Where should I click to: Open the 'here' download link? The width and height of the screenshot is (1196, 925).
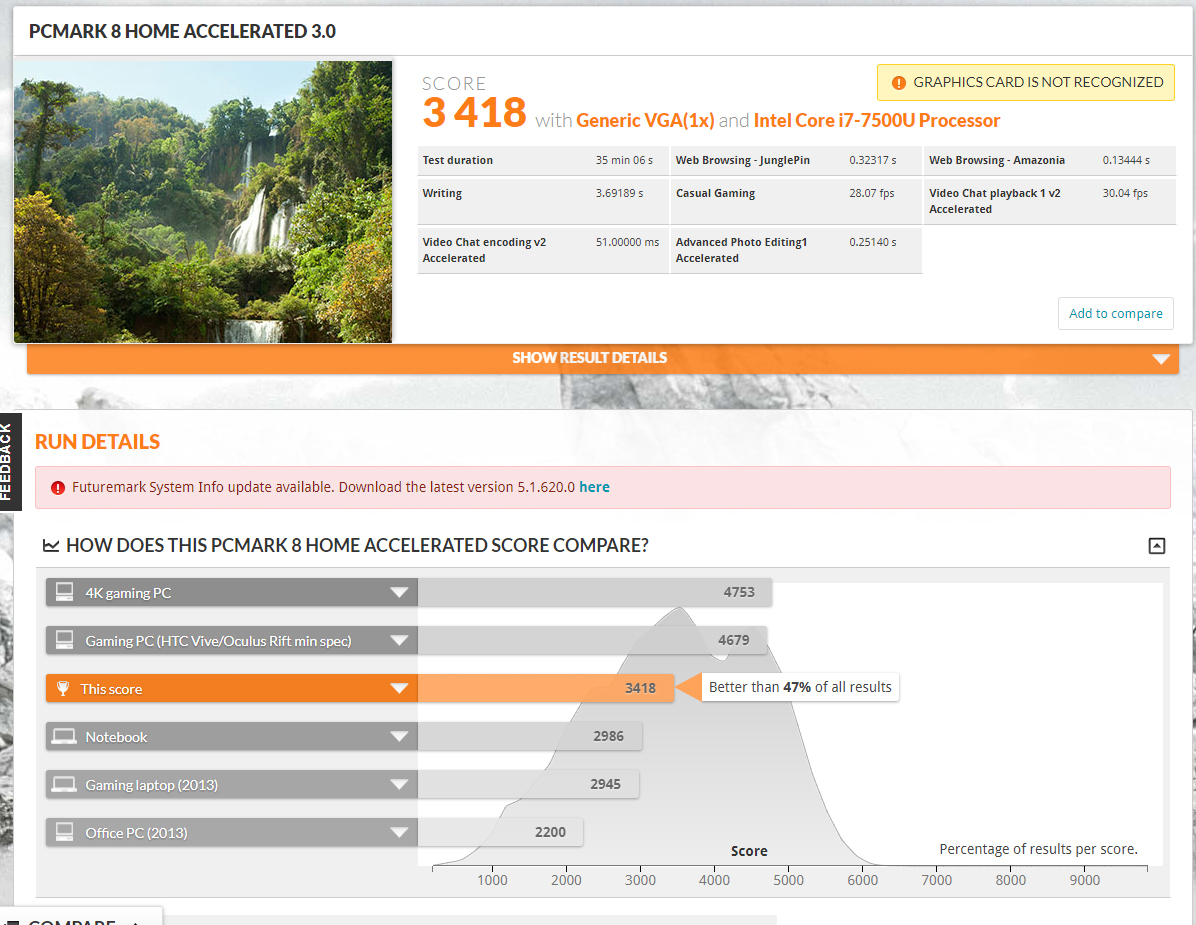coord(594,487)
